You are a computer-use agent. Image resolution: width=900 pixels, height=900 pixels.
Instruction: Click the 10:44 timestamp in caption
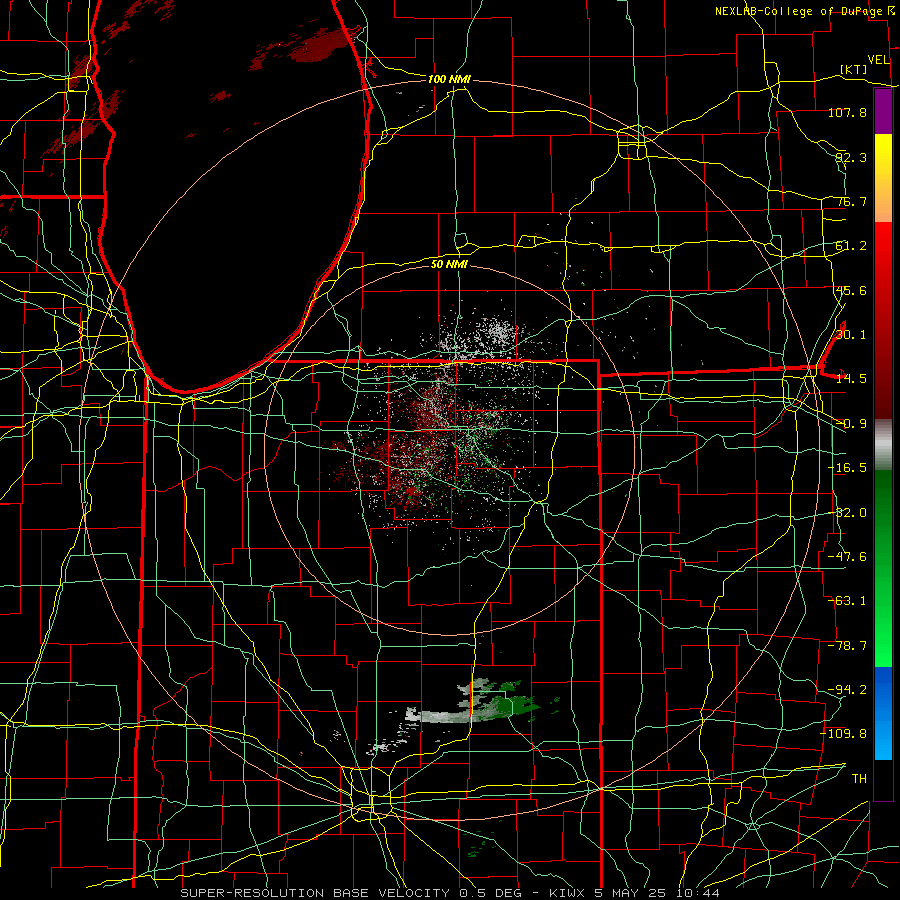point(697,893)
